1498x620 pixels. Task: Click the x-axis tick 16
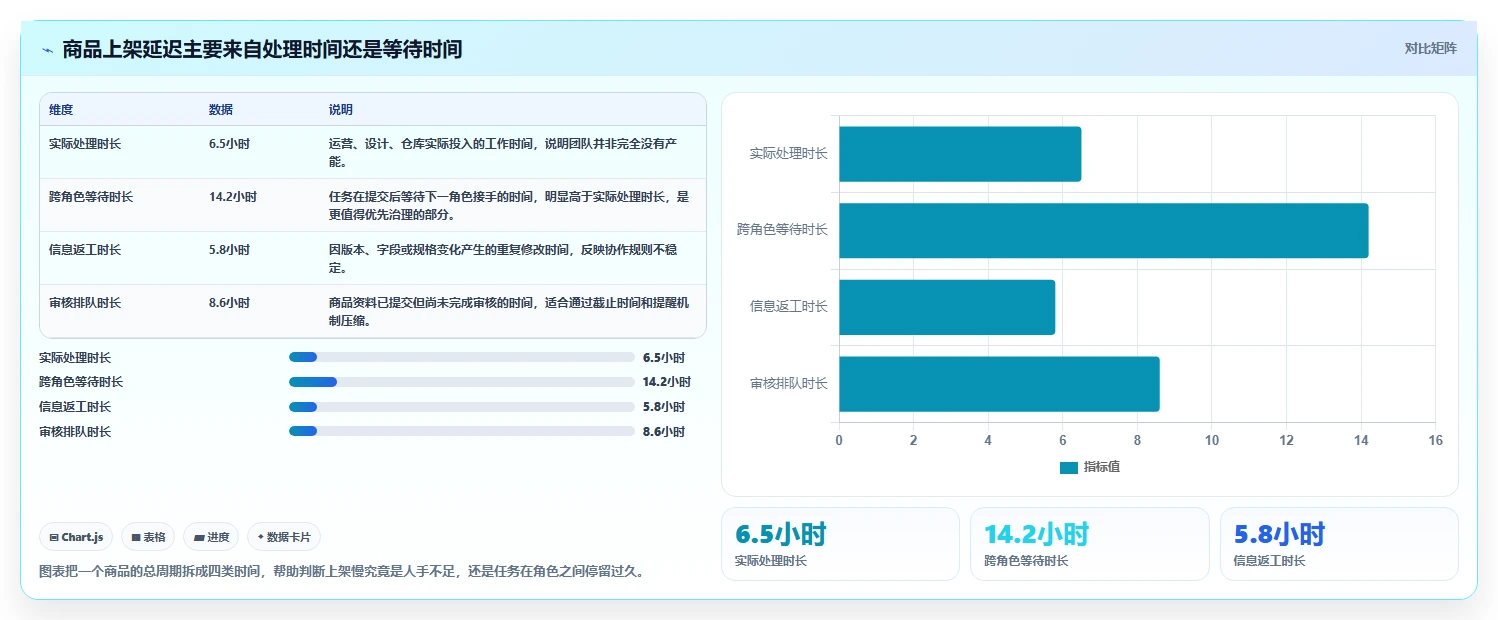click(x=1435, y=440)
